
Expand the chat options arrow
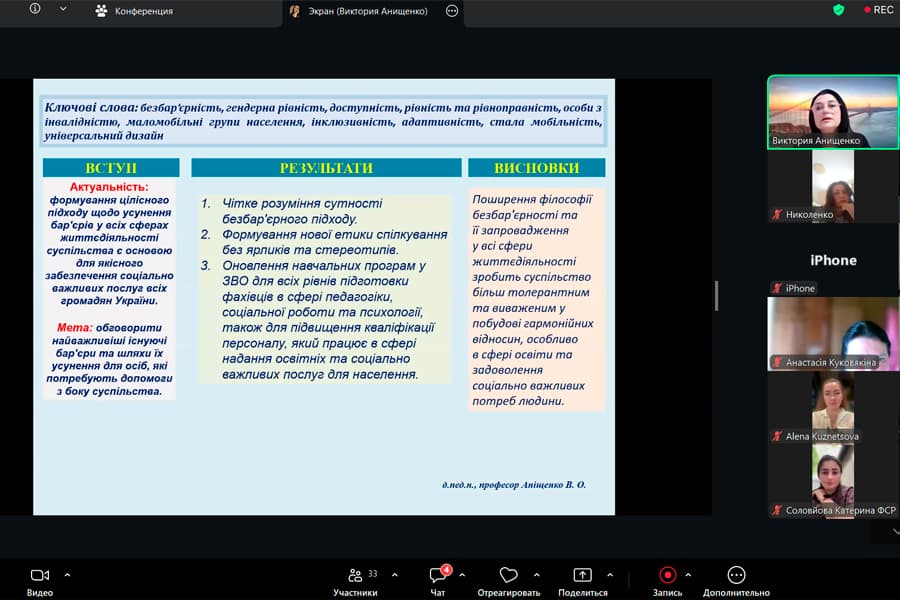point(462,574)
